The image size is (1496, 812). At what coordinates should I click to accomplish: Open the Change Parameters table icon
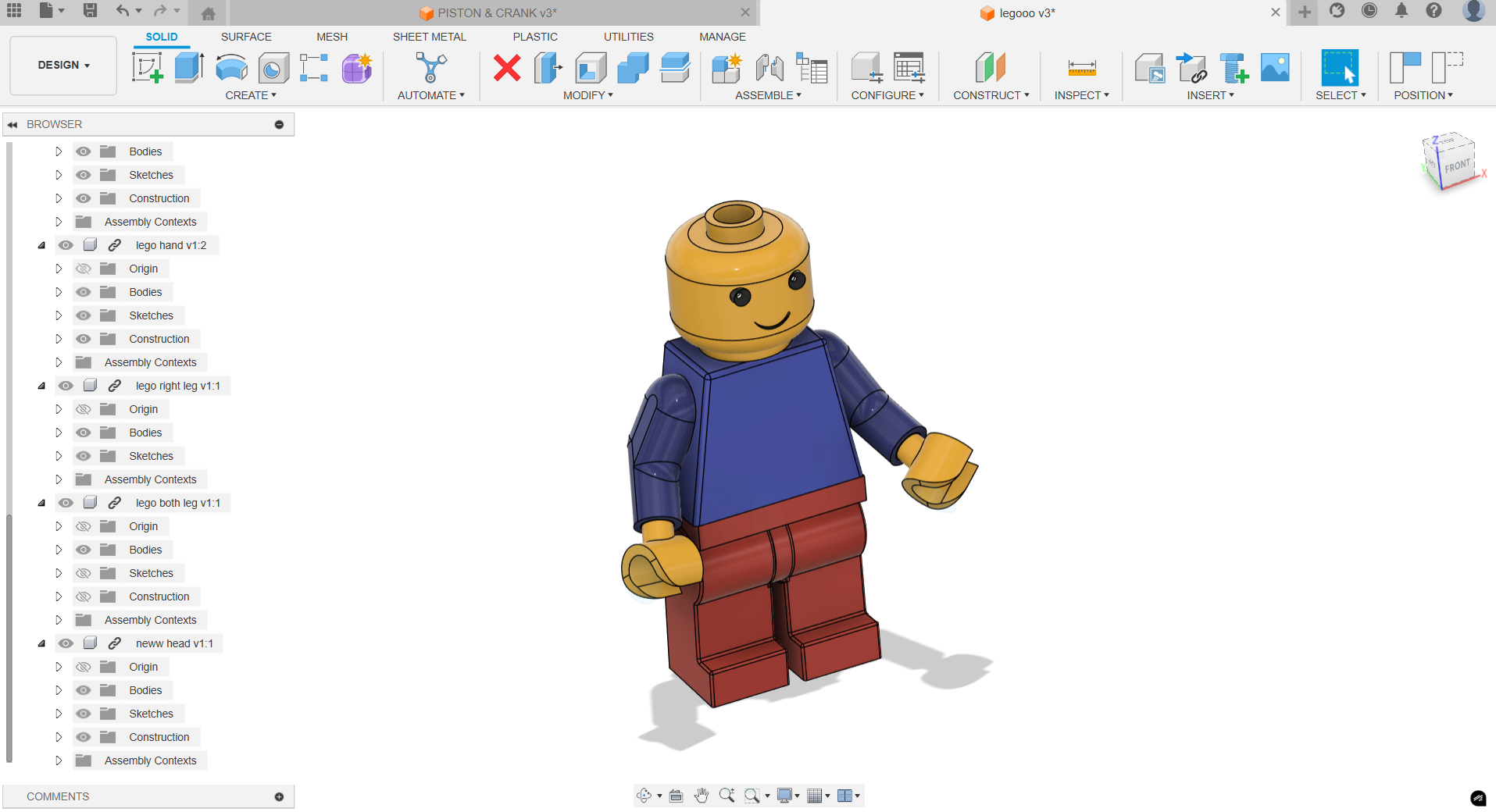pyautogui.click(x=909, y=68)
